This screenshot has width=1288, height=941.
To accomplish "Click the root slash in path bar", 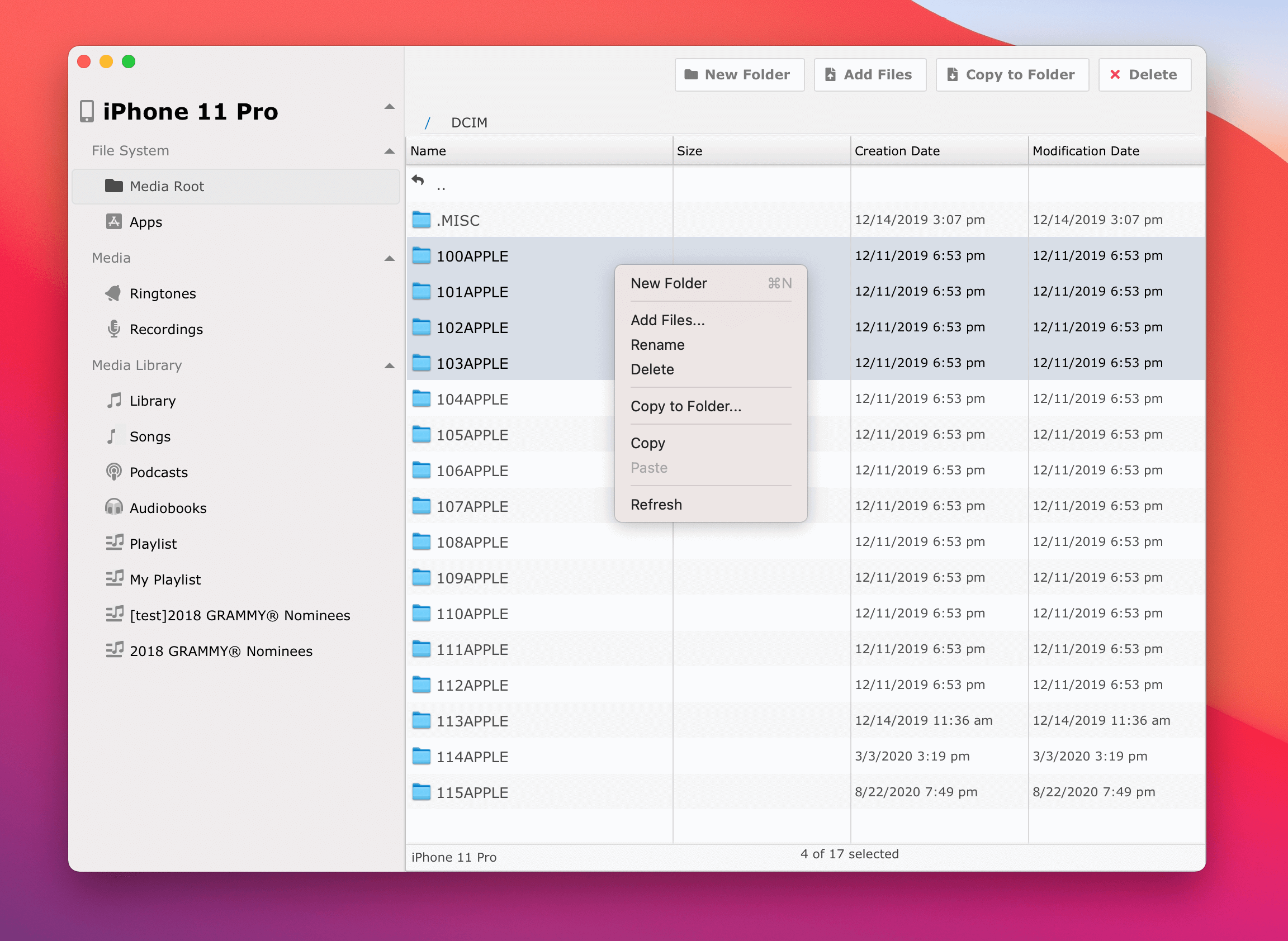I will pos(428,122).
